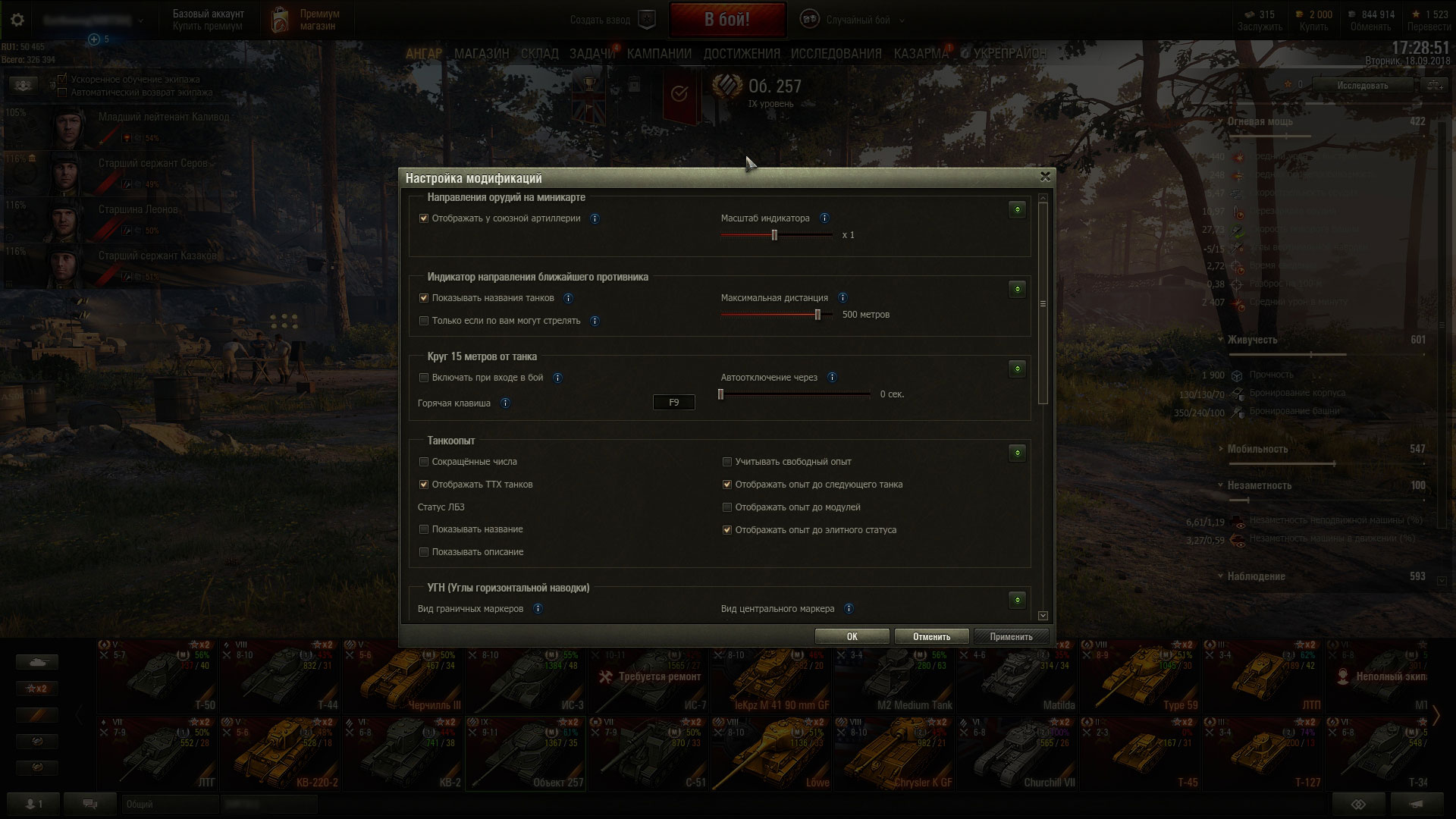
Task: Switch to ИССЛЕДОВАНИЯ tab
Action: point(836,53)
